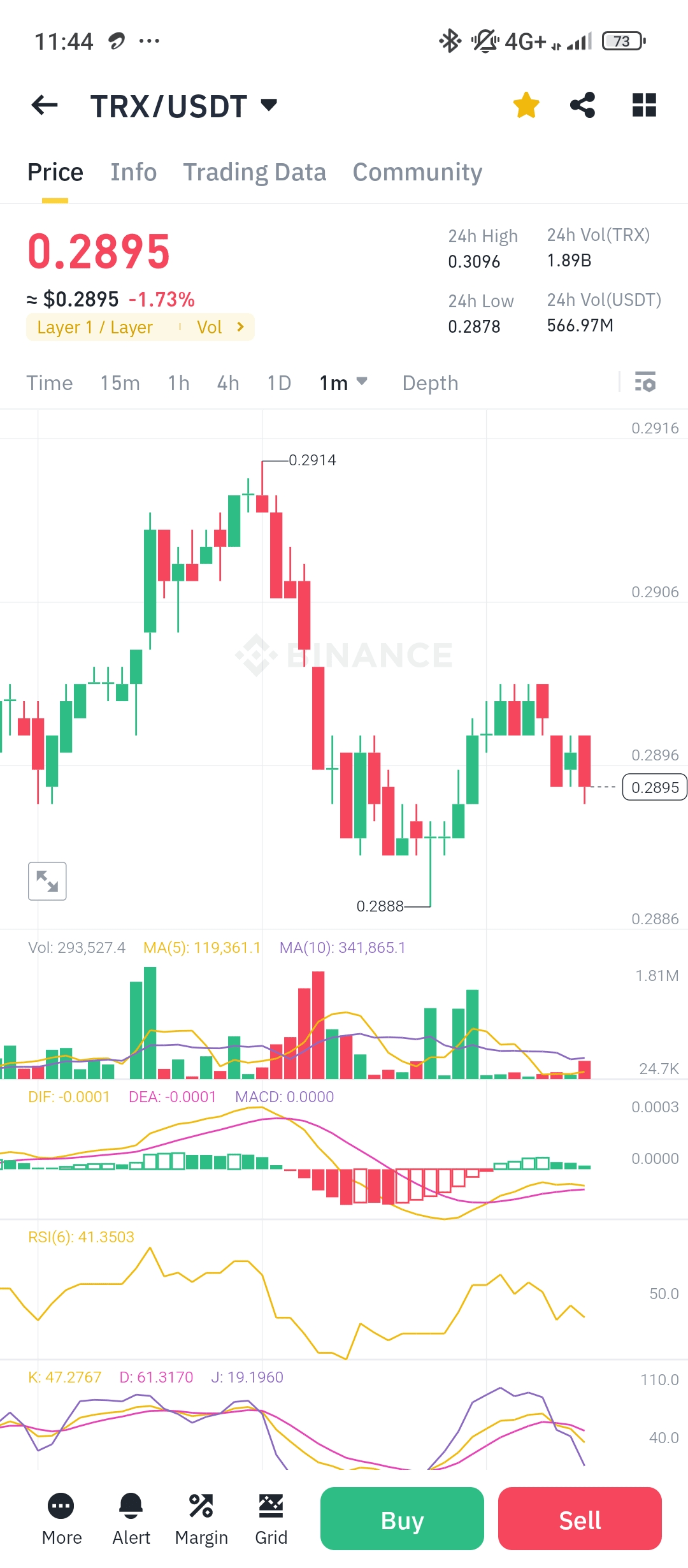This screenshot has height=1568, width=688.
Task: Open Margin trading icon
Action: [x=201, y=1507]
